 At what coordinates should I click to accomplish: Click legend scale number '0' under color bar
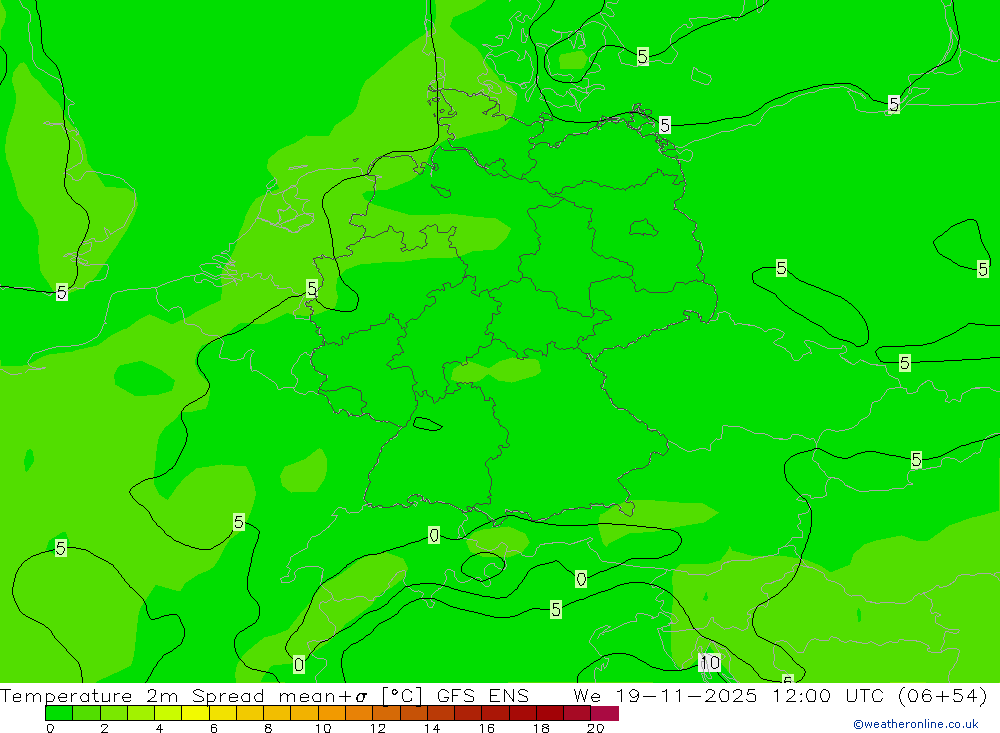pyautogui.click(x=50, y=728)
